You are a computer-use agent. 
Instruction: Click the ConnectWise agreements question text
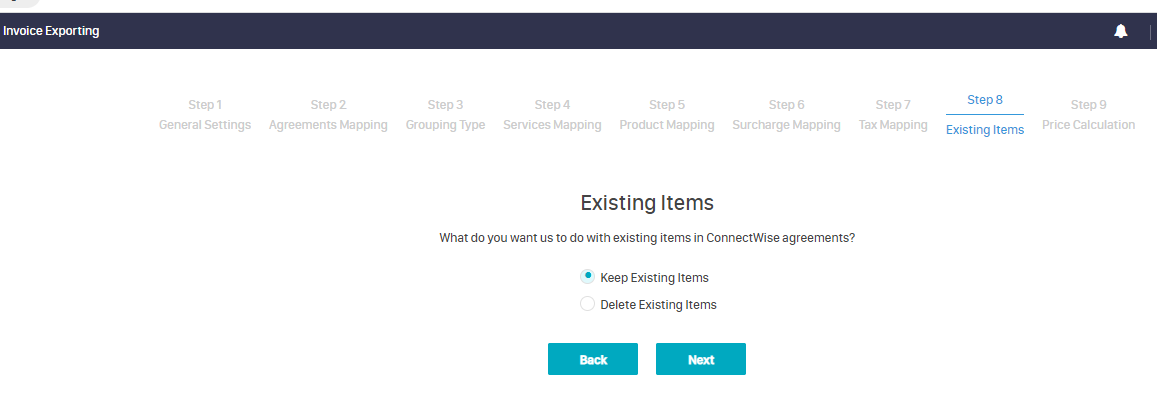tap(647, 238)
